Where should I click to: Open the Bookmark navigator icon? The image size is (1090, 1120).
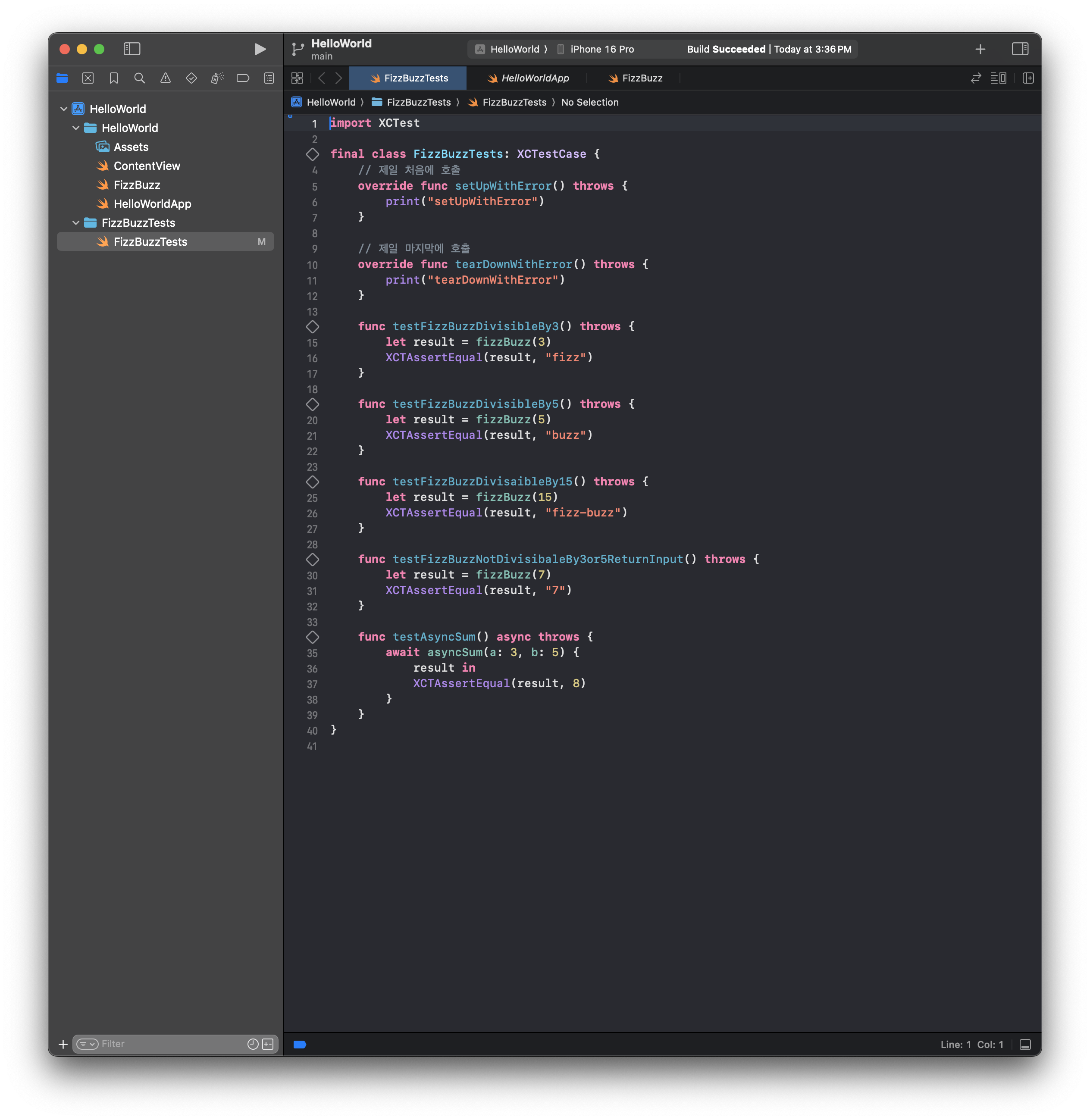(x=113, y=78)
